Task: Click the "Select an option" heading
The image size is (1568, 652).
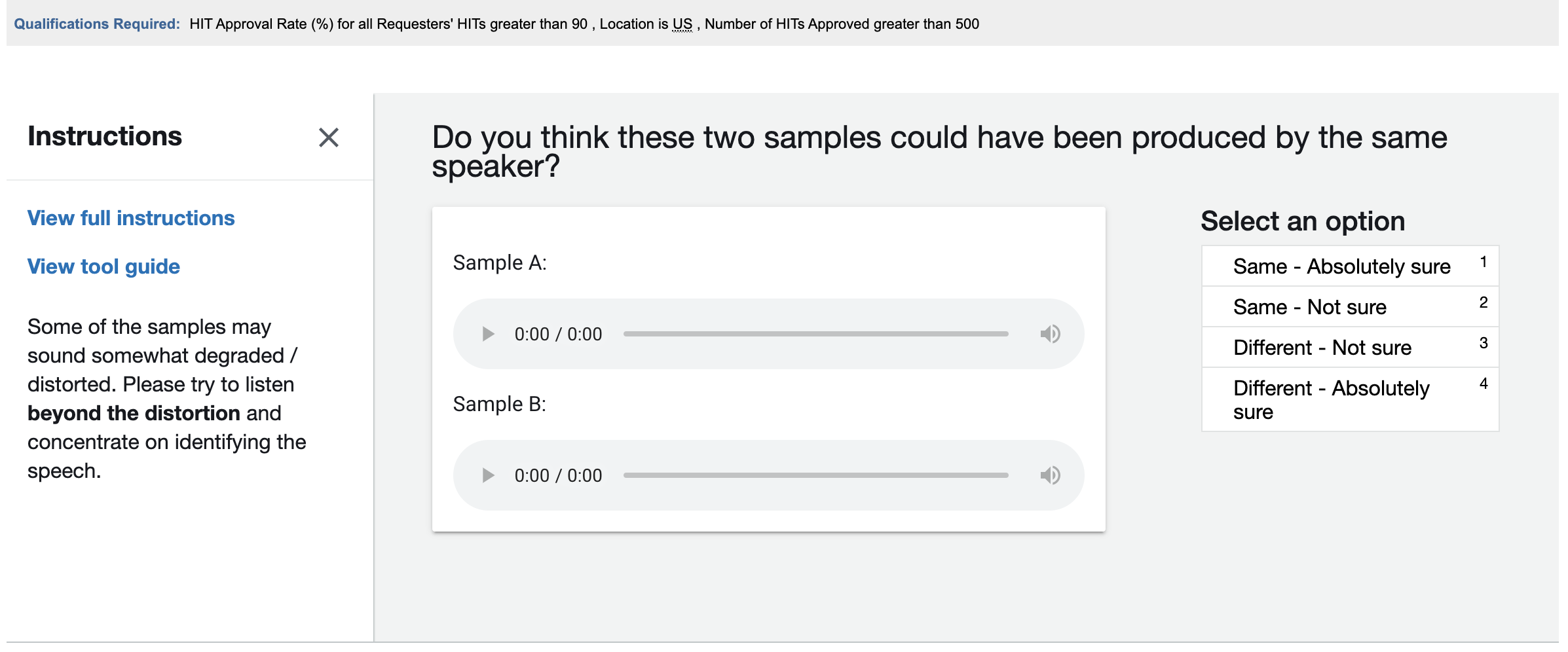Action: [x=1303, y=221]
